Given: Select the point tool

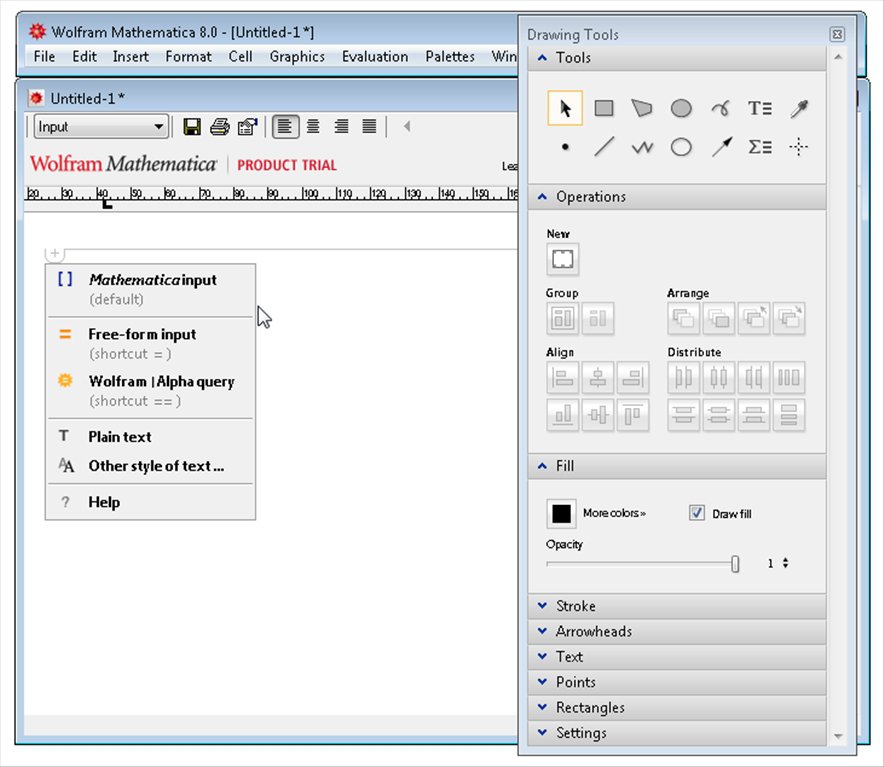Looking at the screenshot, I should [565, 147].
